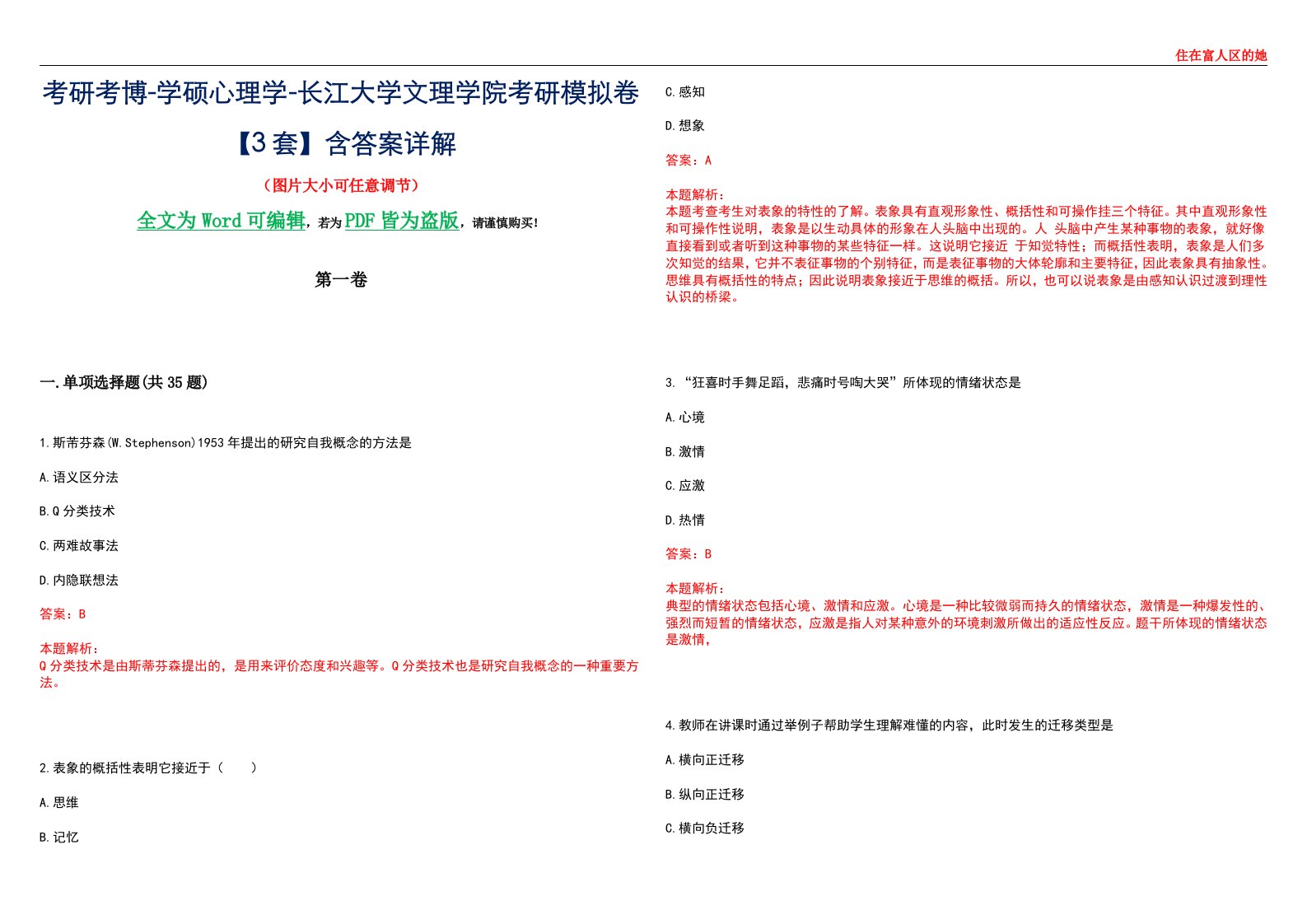This screenshot has width=1307, height=924.
Task: Select option A.横向正迁移
Action: [x=704, y=760]
